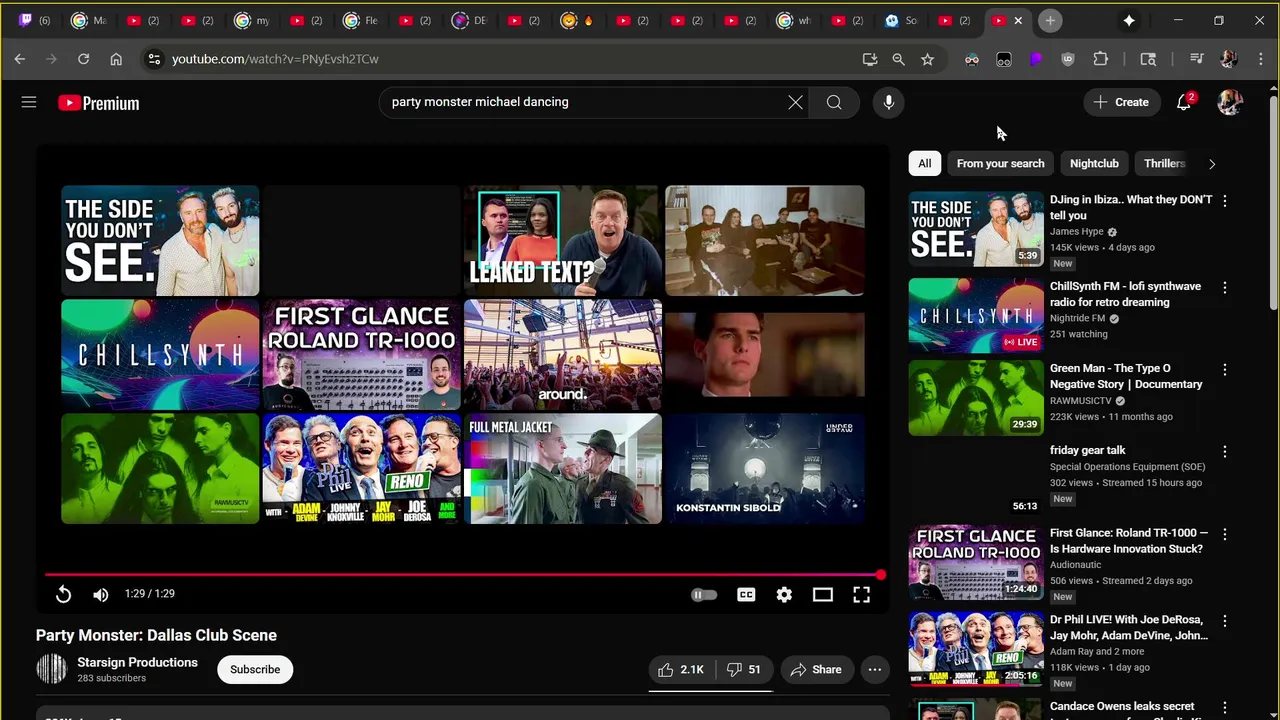Share the video

click(x=816, y=669)
